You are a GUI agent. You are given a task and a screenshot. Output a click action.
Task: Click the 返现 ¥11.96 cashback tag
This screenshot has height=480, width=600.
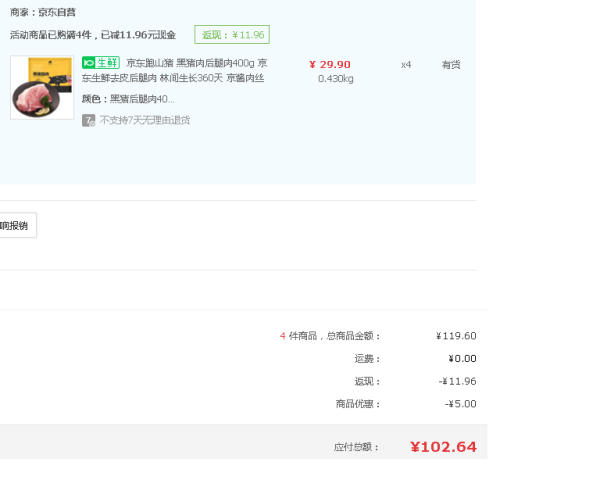[x=232, y=35]
